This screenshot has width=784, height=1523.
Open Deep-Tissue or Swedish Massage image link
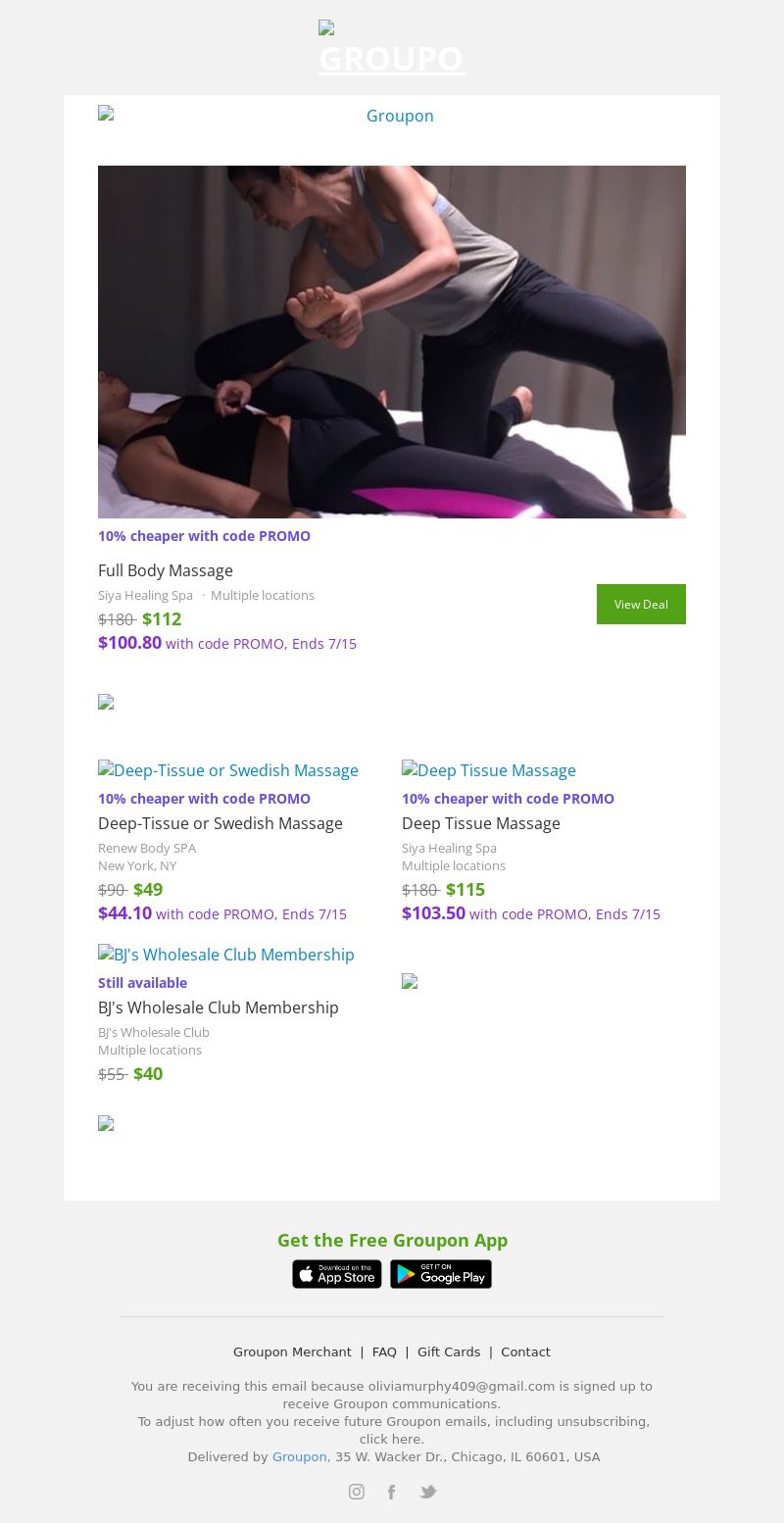tap(228, 770)
